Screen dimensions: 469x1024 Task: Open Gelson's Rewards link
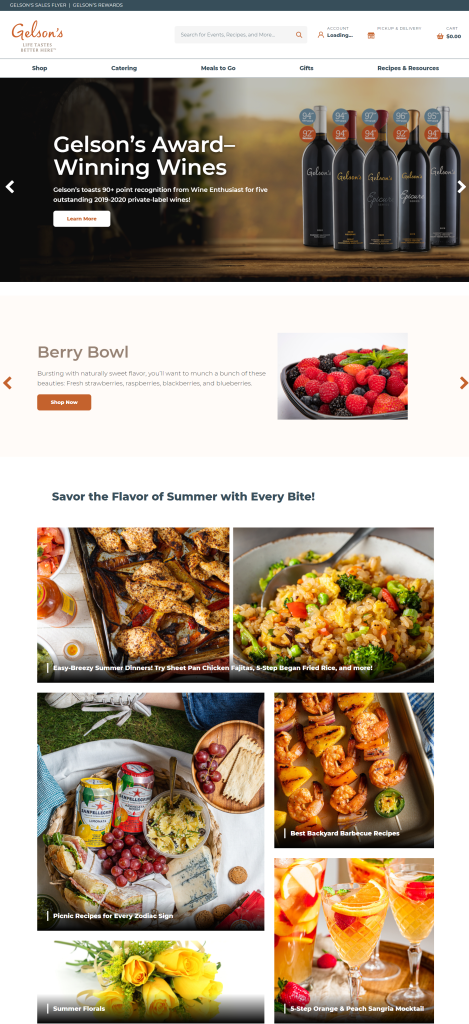pos(97,5)
